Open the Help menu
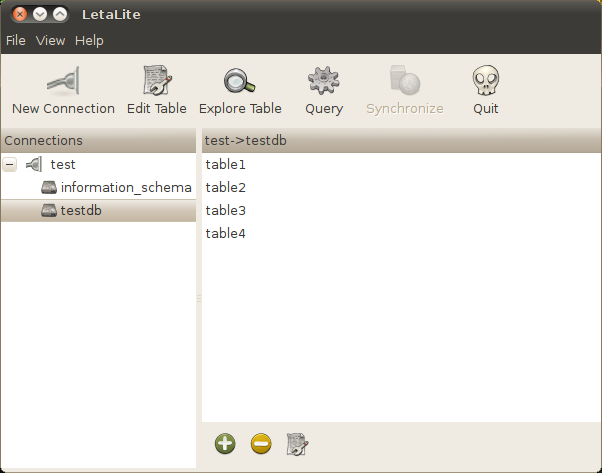 point(89,41)
